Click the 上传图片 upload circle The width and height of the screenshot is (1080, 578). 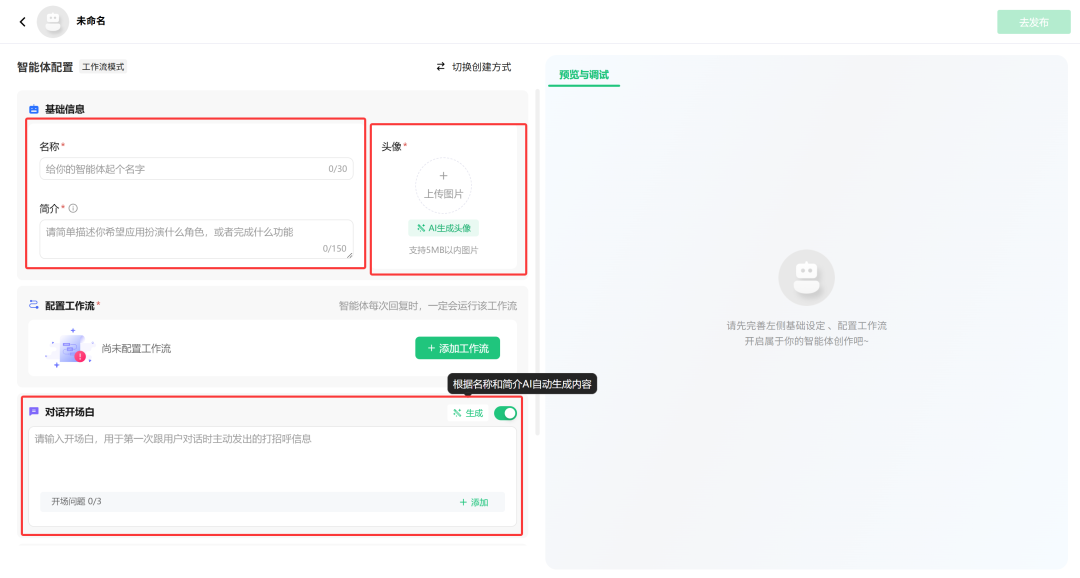443,185
